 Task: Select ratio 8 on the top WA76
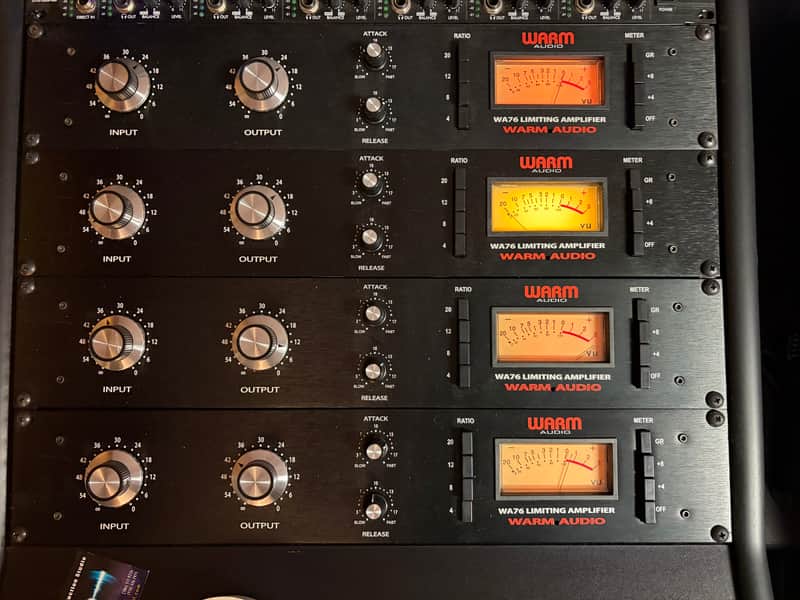[464, 96]
